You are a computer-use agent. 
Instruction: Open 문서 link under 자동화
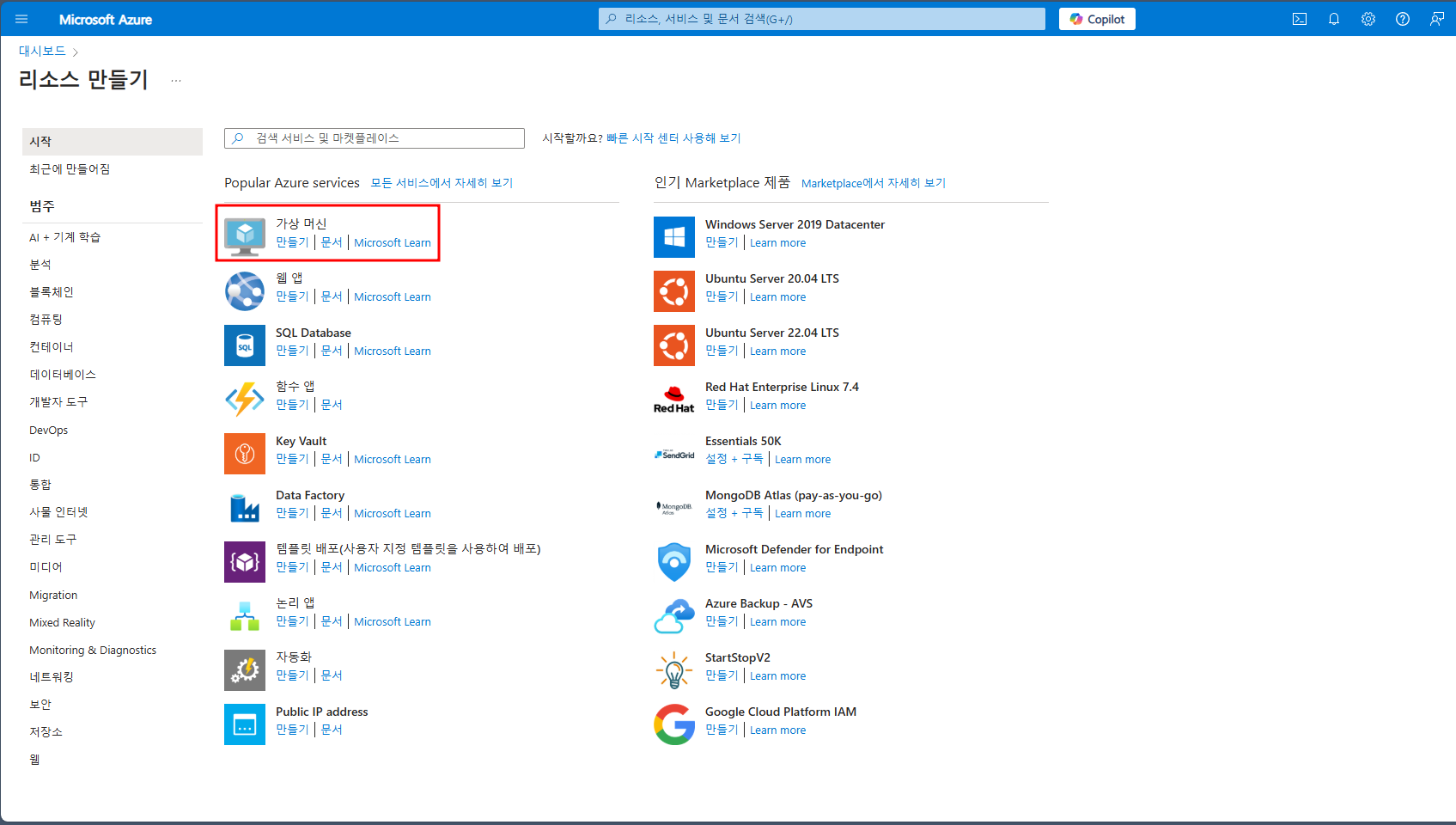tap(332, 675)
